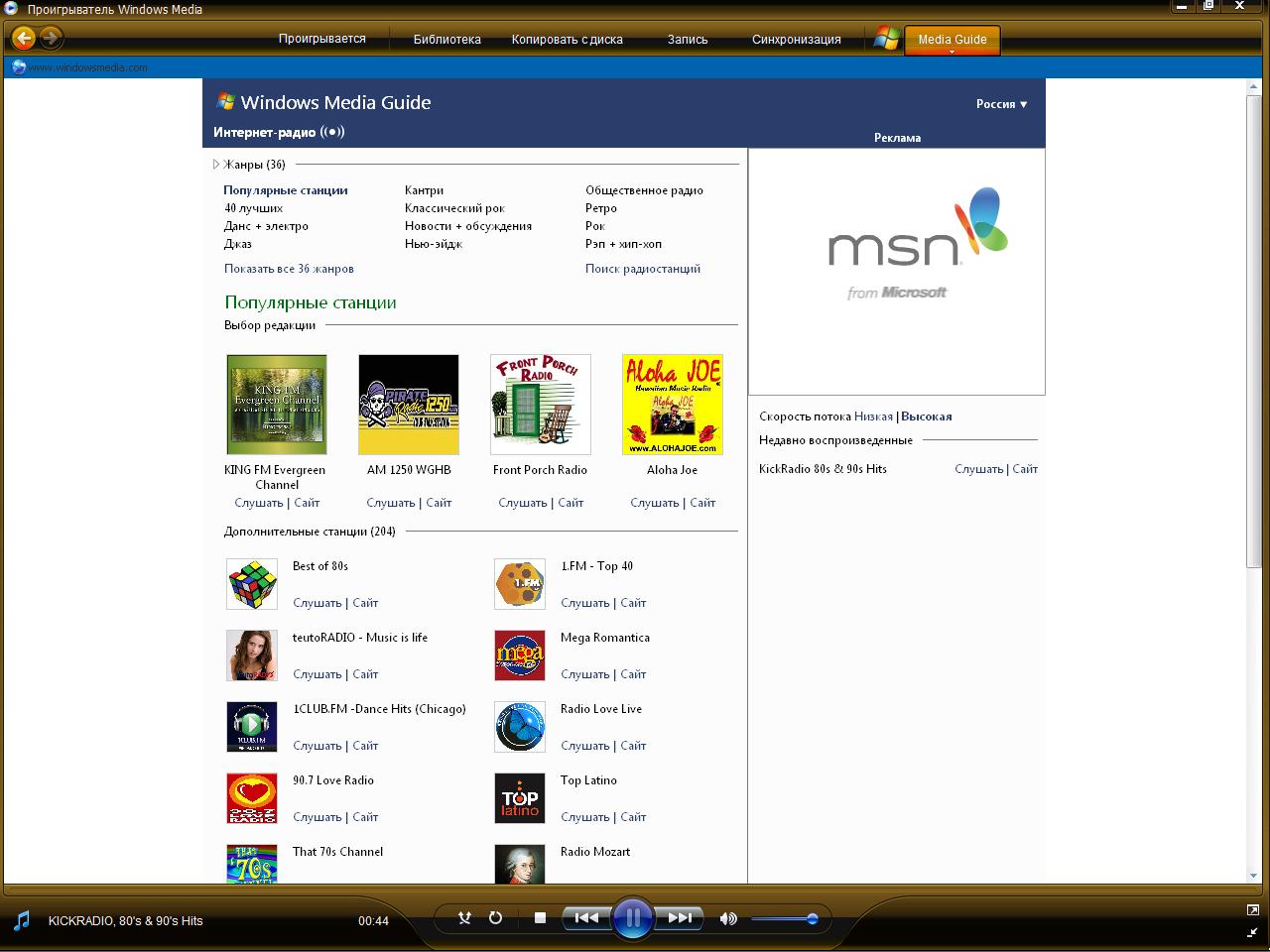
Task: Click Показать все 36 жанров
Action: tap(289, 269)
